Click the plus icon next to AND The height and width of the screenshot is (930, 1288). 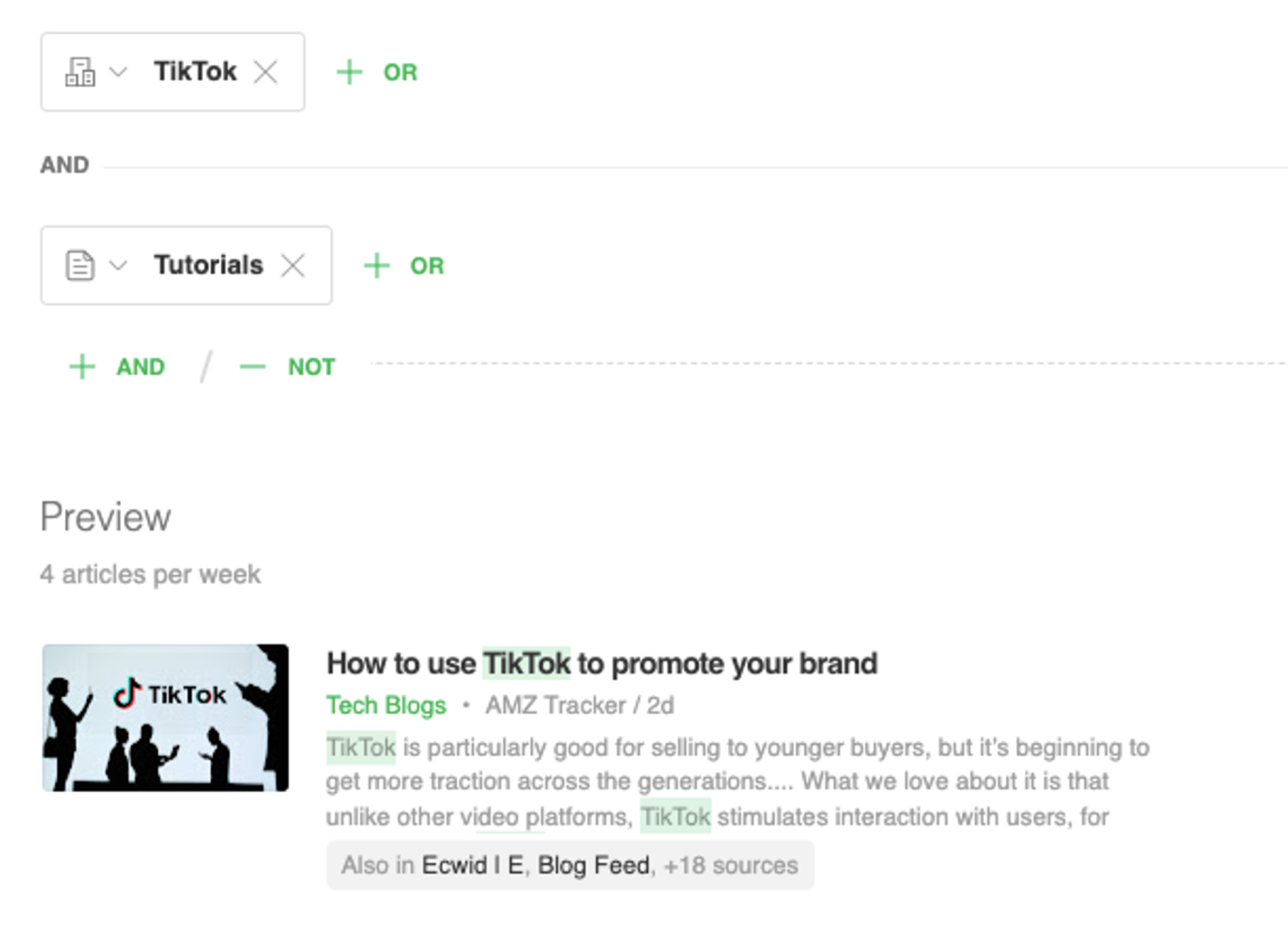82,367
